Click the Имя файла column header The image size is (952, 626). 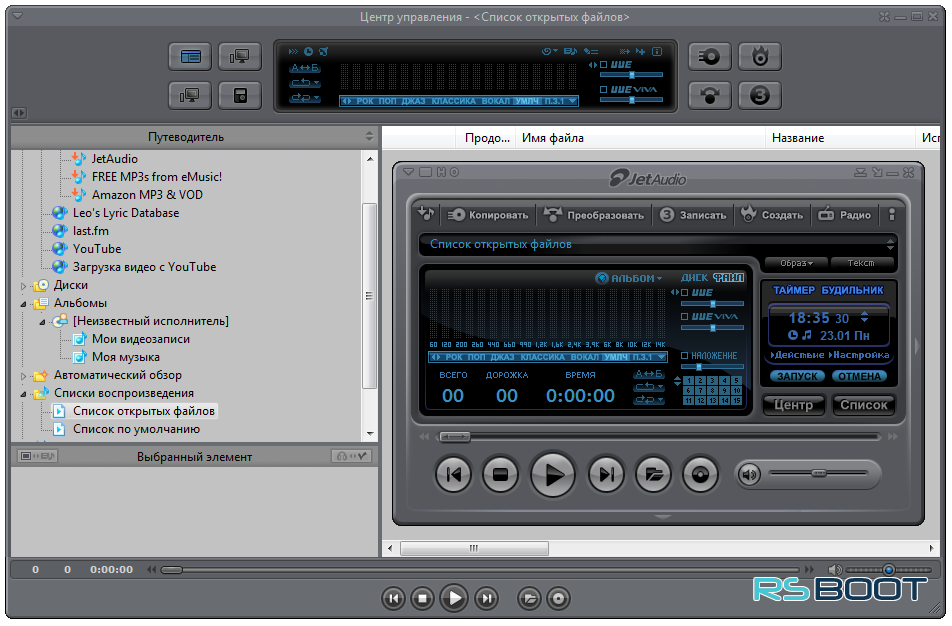pos(640,138)
